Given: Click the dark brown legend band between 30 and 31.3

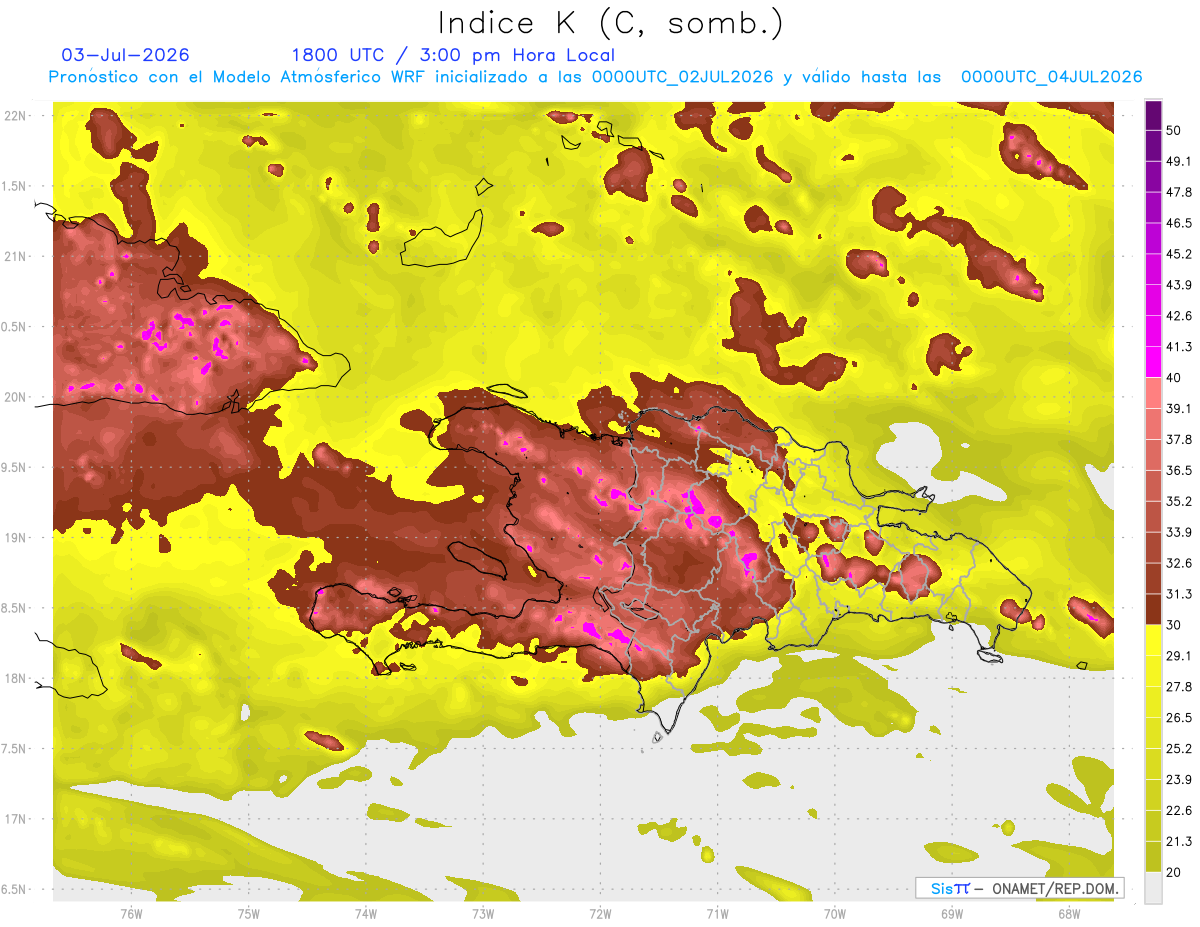Looking at the screenshot, I should pos(1153,608).
